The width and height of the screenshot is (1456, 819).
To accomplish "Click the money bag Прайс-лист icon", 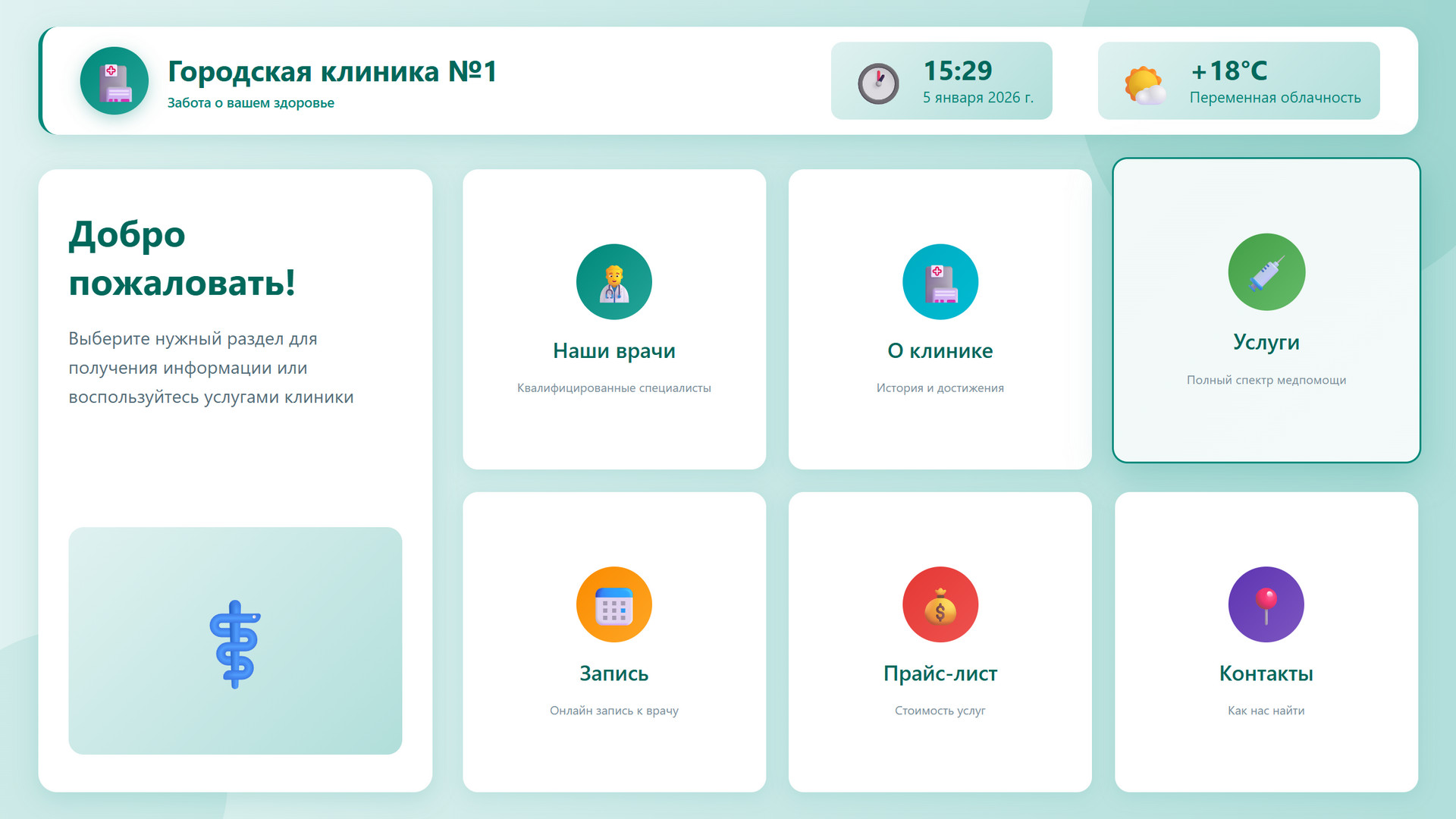I will click(x=940, y=604).
